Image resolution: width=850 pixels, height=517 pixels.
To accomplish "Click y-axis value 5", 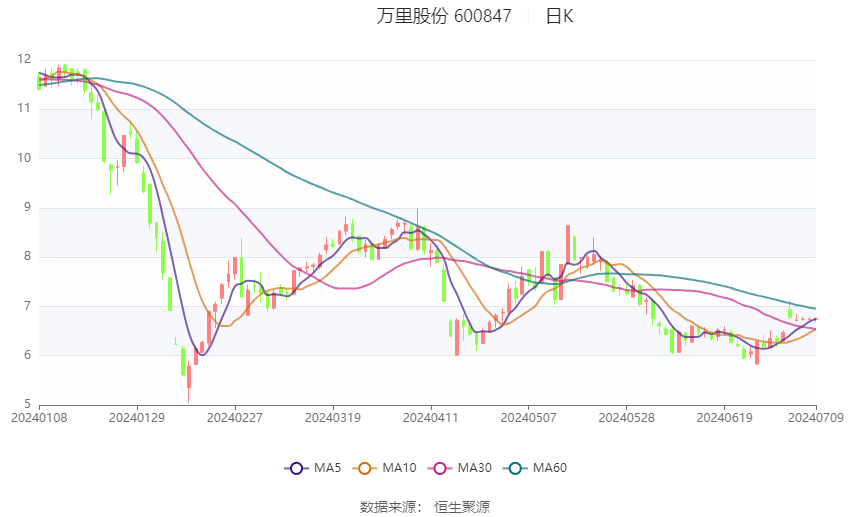I will 28,404.
